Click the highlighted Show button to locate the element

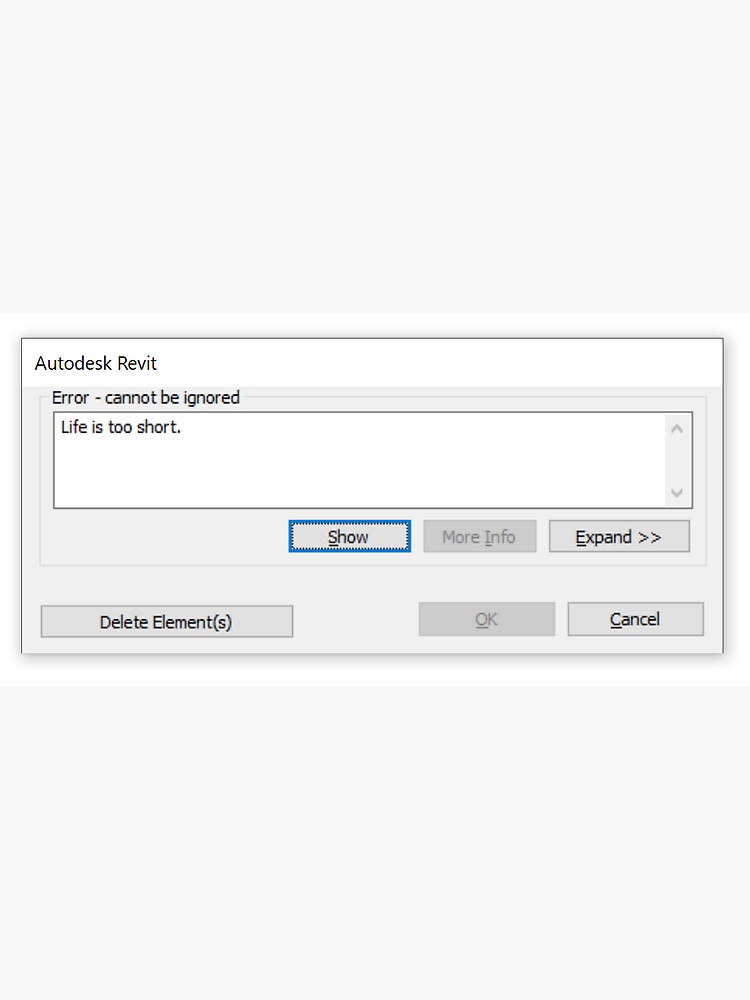click(x=349, y=536)
